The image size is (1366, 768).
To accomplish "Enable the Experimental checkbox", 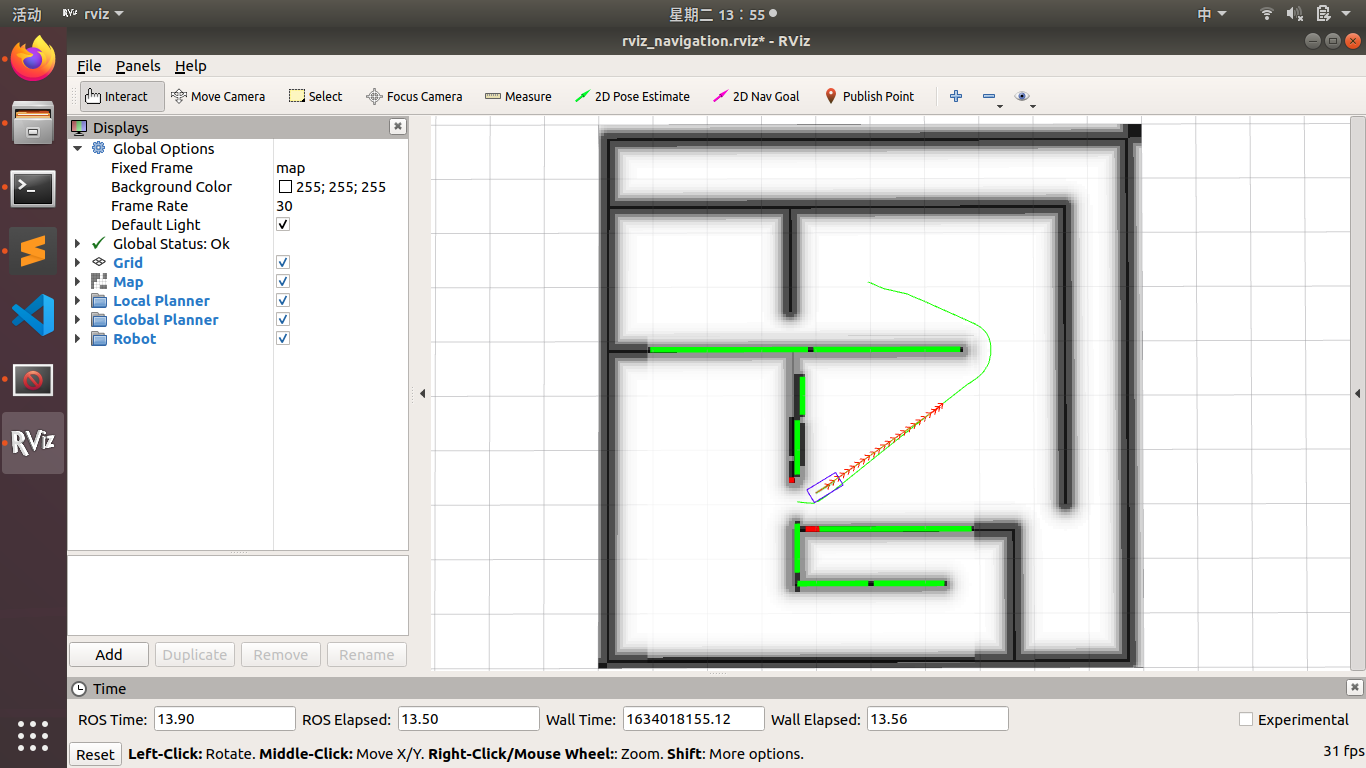I will pos(1245,719).
